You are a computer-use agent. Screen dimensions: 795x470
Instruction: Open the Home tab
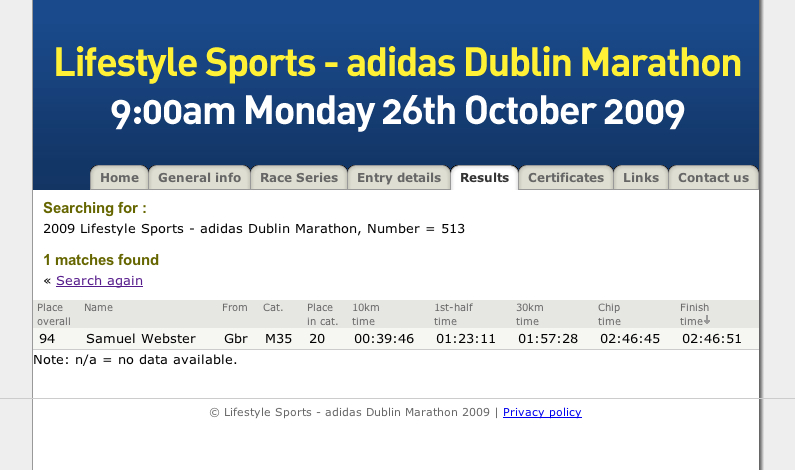(x=119, y=177)
